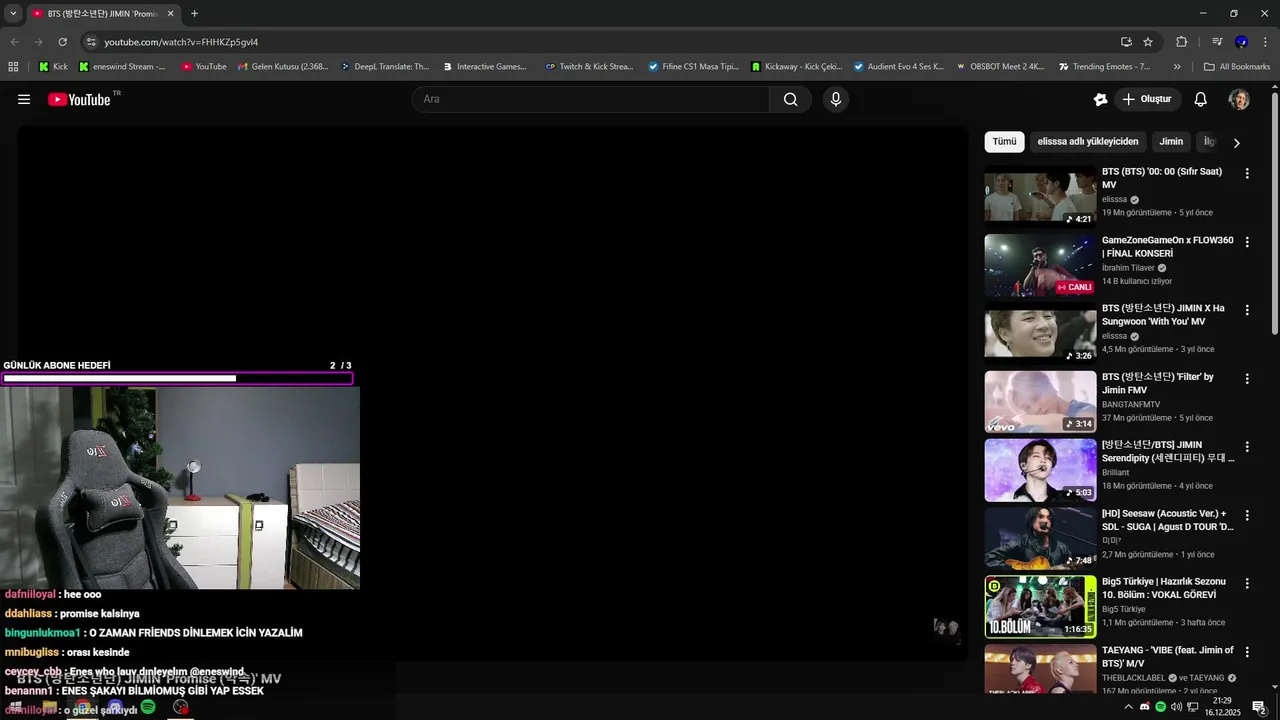Viewport: 1280px width, 720px height.
Task: Open Trending Emotes bookmark
Action: 1104,67
